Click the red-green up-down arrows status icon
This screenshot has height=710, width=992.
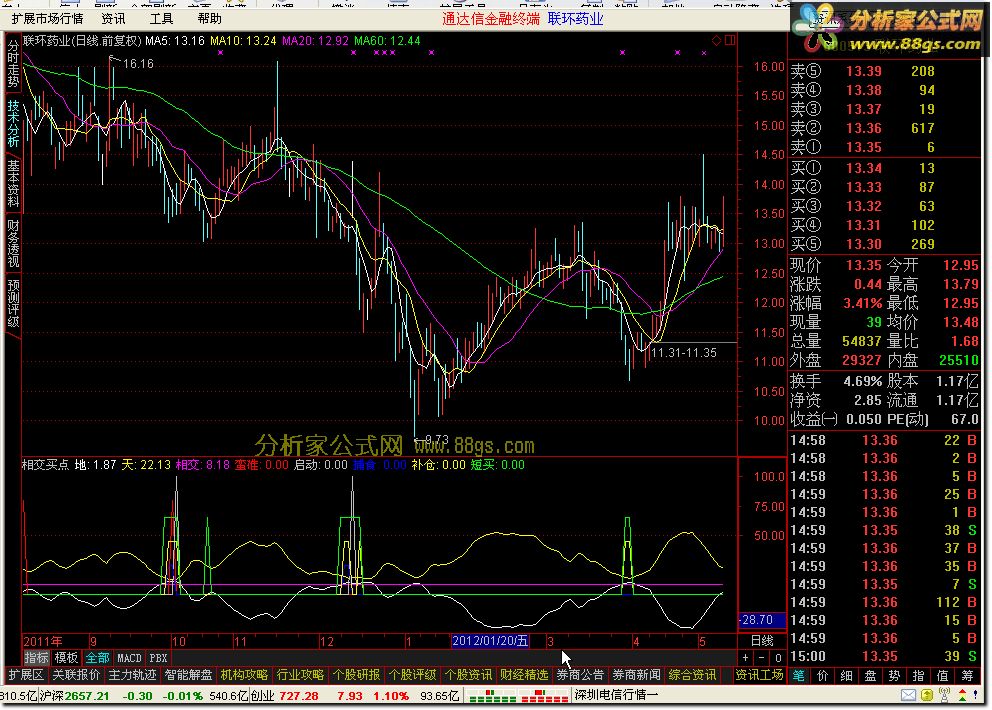tap(962, 695)
